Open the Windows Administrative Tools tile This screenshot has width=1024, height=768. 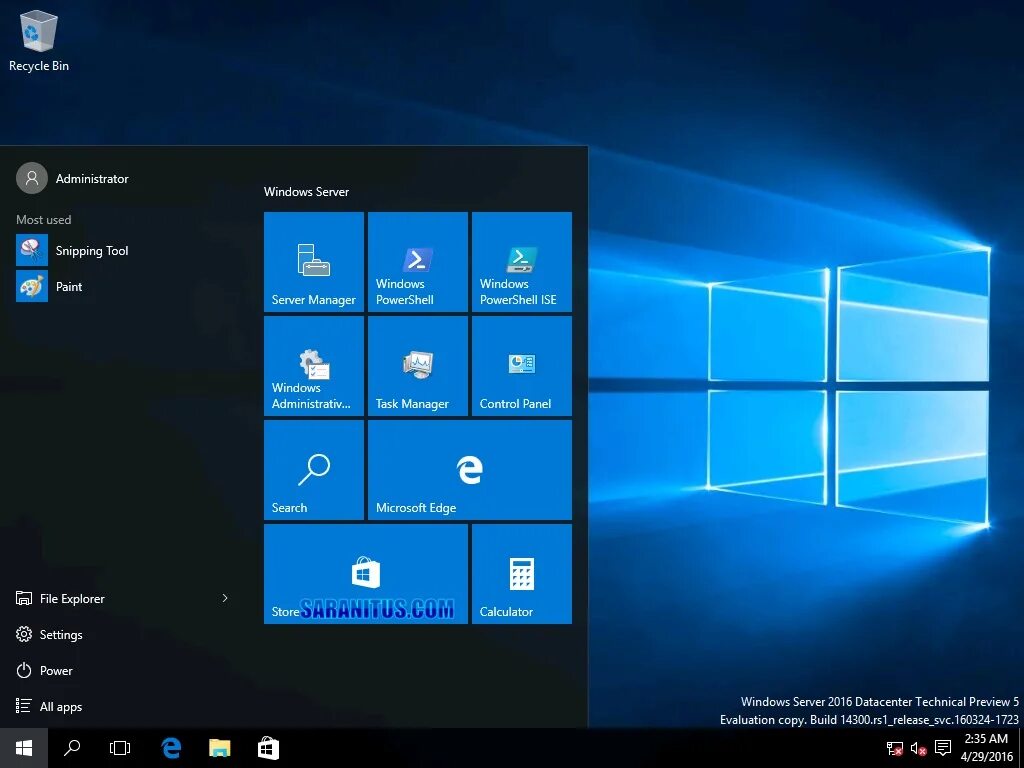(313, 366)
